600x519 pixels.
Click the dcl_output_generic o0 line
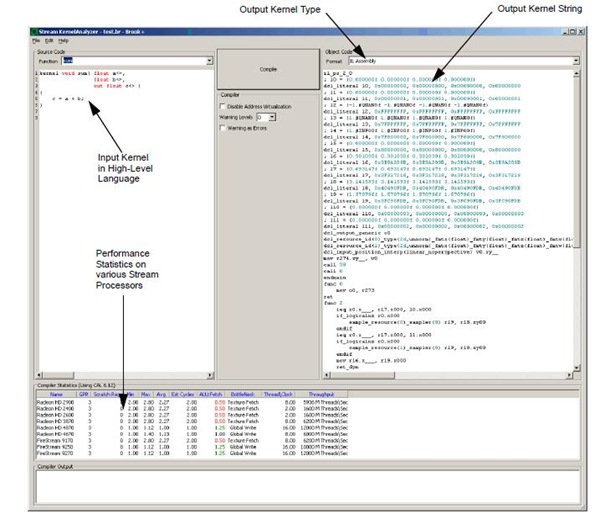(x=357, y=233)
